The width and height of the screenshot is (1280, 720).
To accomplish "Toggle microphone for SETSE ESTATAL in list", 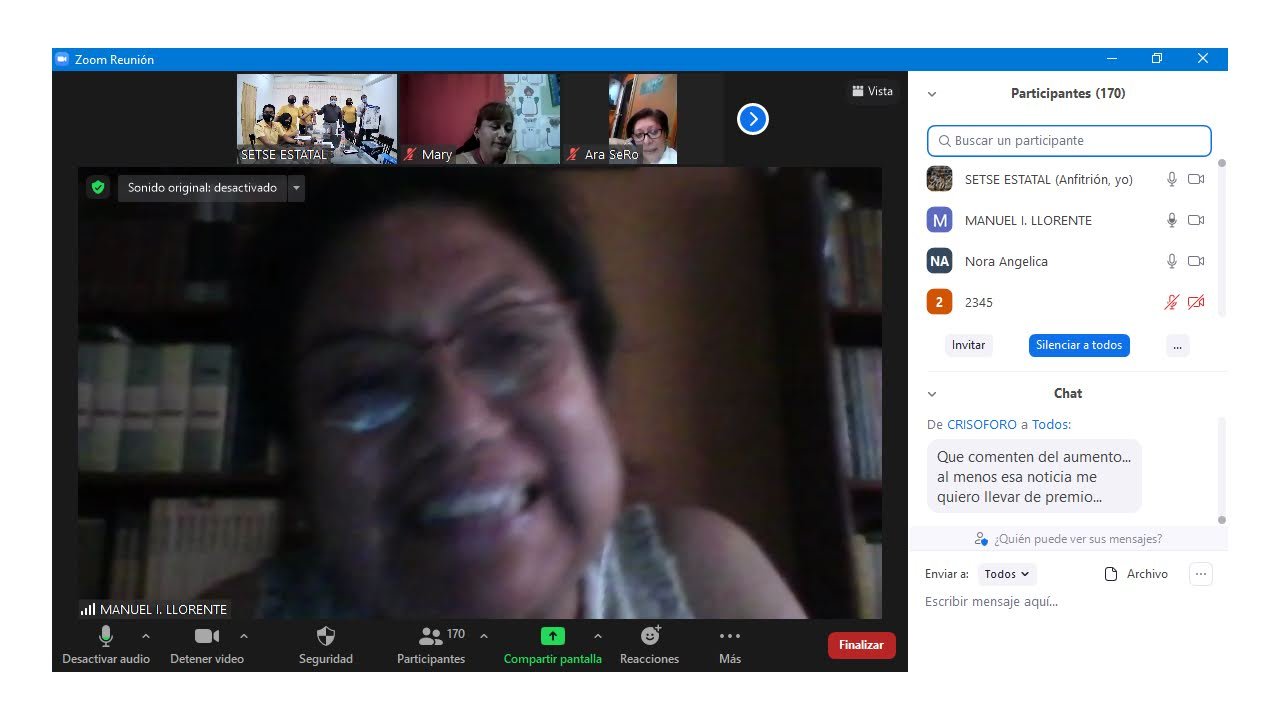I will pyautogui.click(x=1172, y=179).
